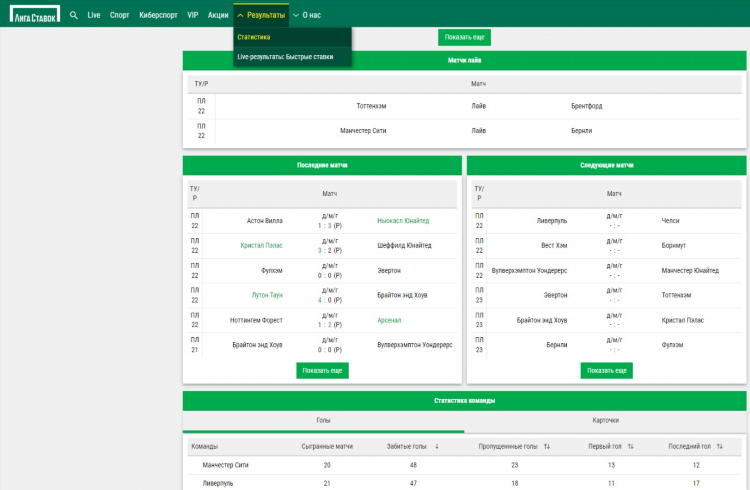Sort by Пропущенные голы arrows

tap(547, 446)
